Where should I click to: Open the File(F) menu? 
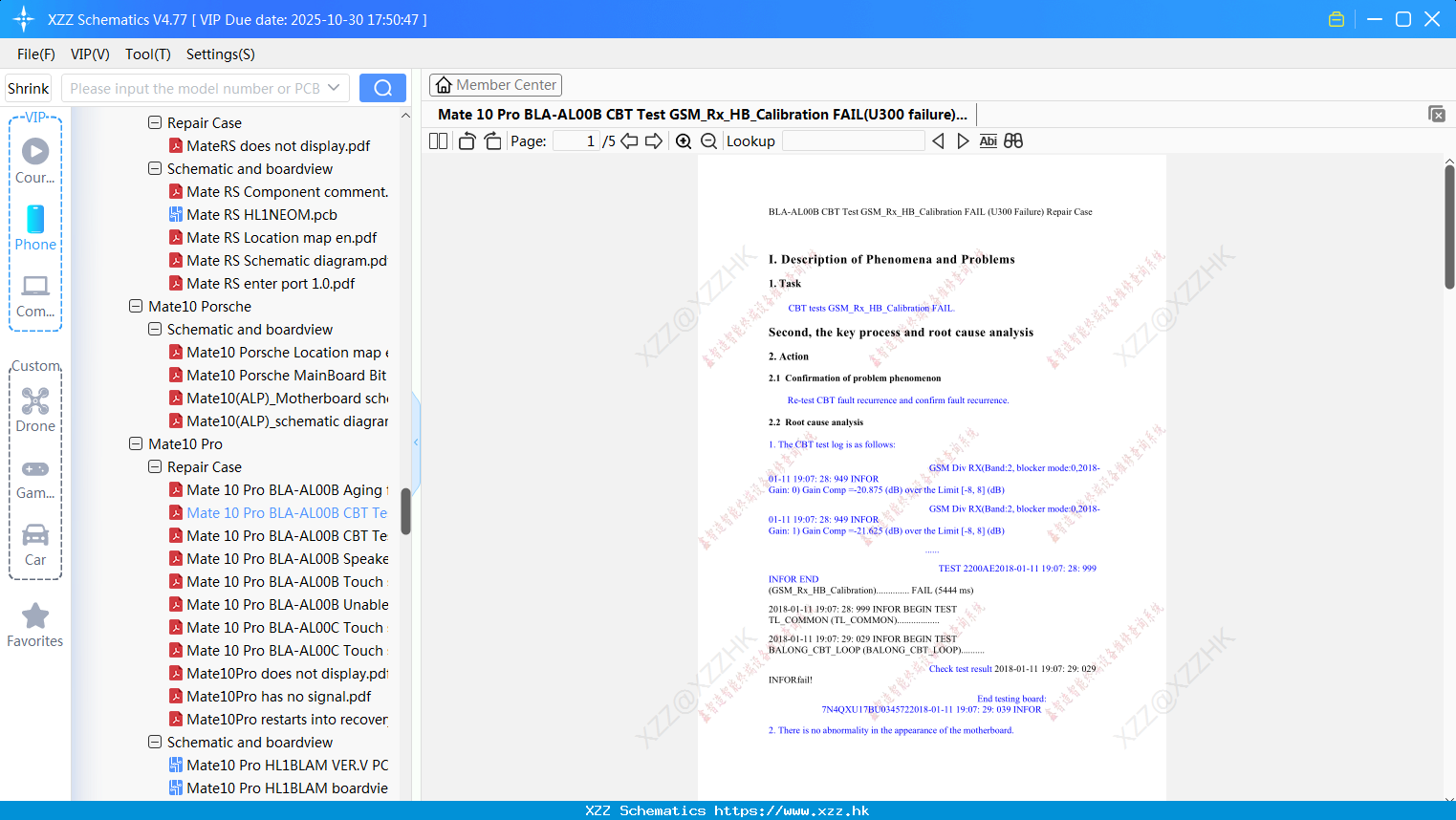pyautogui.click(x=36, y=54)
